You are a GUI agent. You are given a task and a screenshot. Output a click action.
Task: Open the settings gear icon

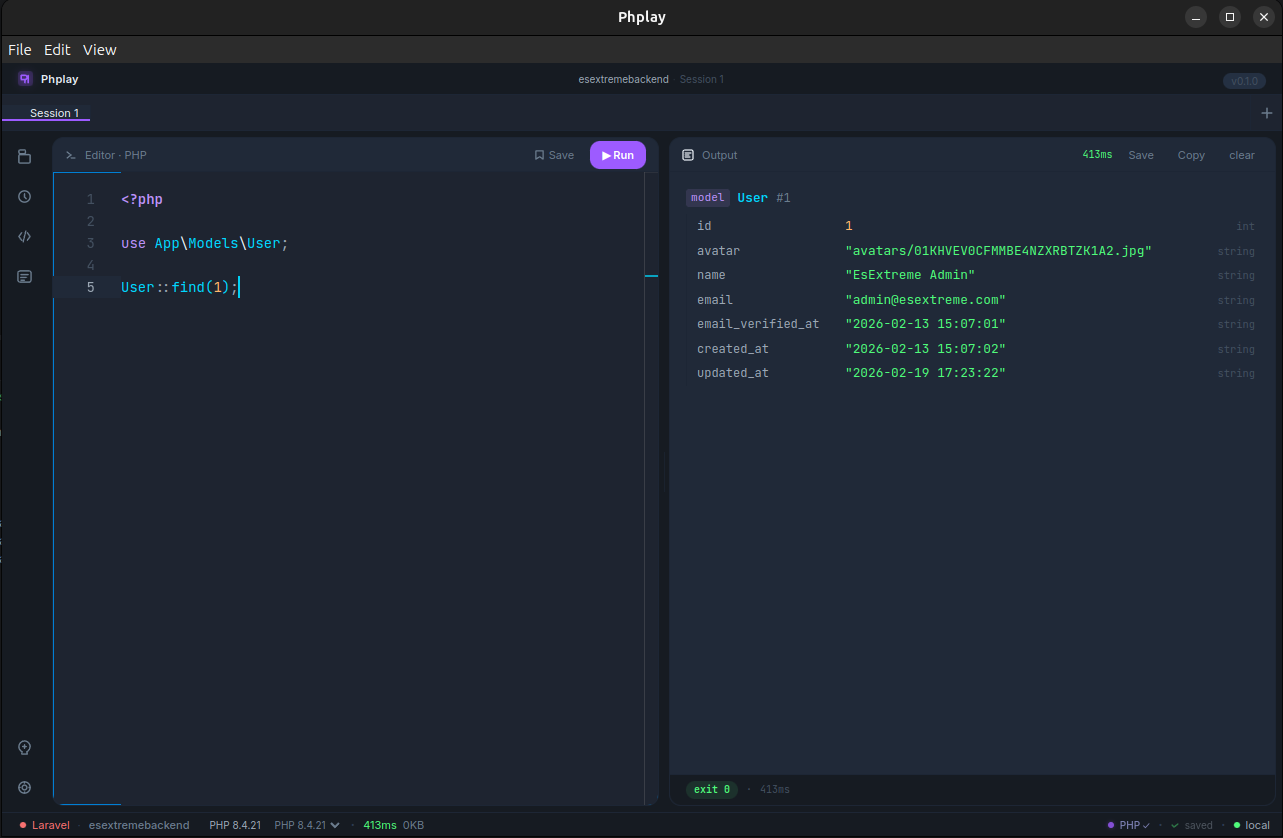coord(25,787)
